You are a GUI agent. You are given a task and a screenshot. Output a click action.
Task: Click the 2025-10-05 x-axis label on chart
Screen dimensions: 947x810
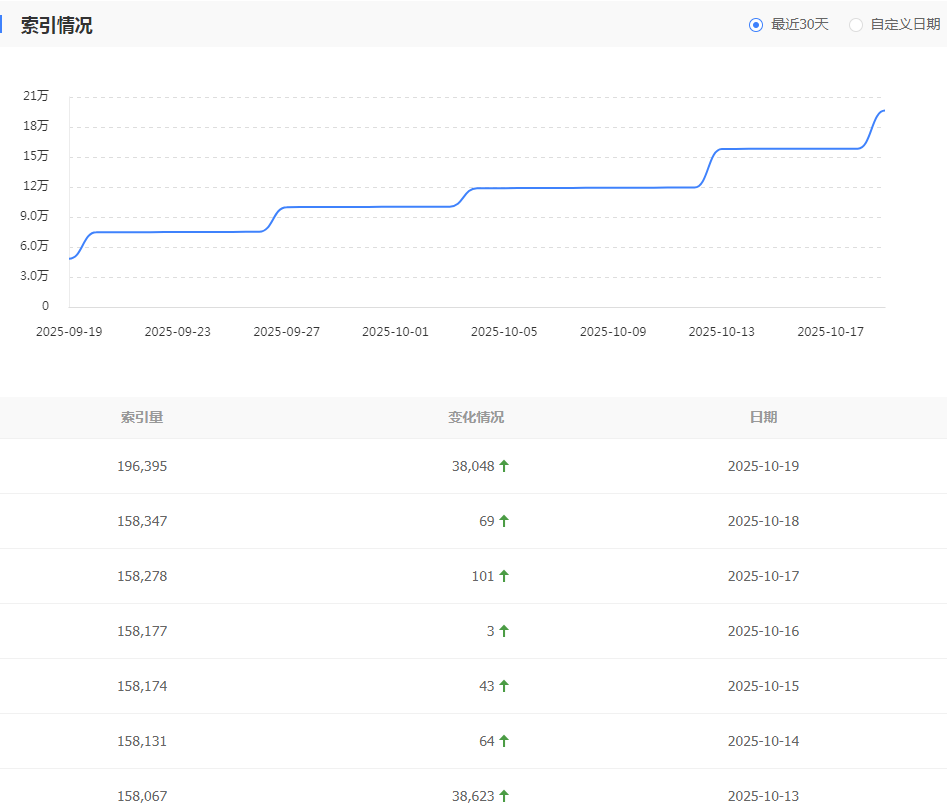[x=504, y=332]
